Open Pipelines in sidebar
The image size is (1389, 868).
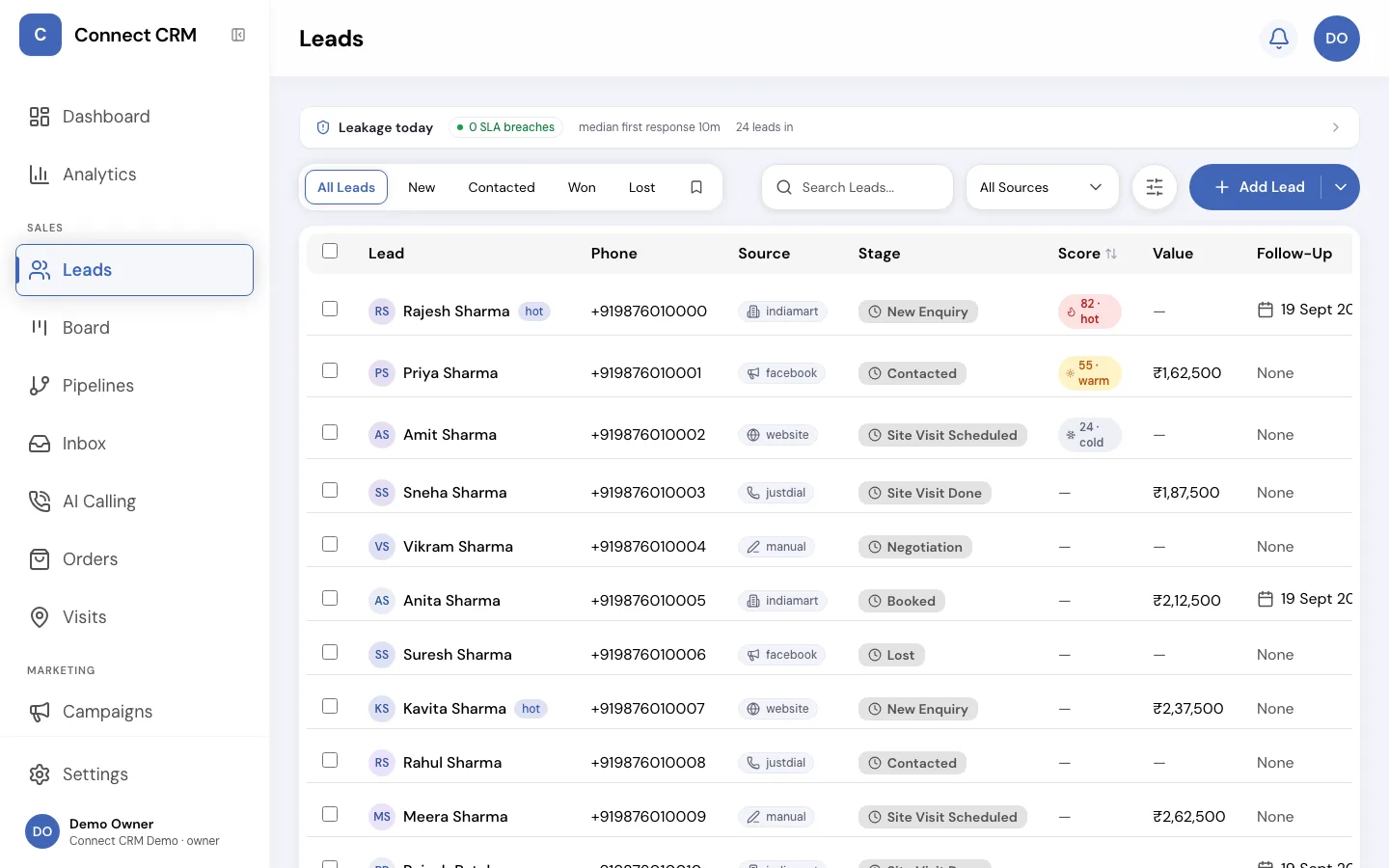(134, 386)
